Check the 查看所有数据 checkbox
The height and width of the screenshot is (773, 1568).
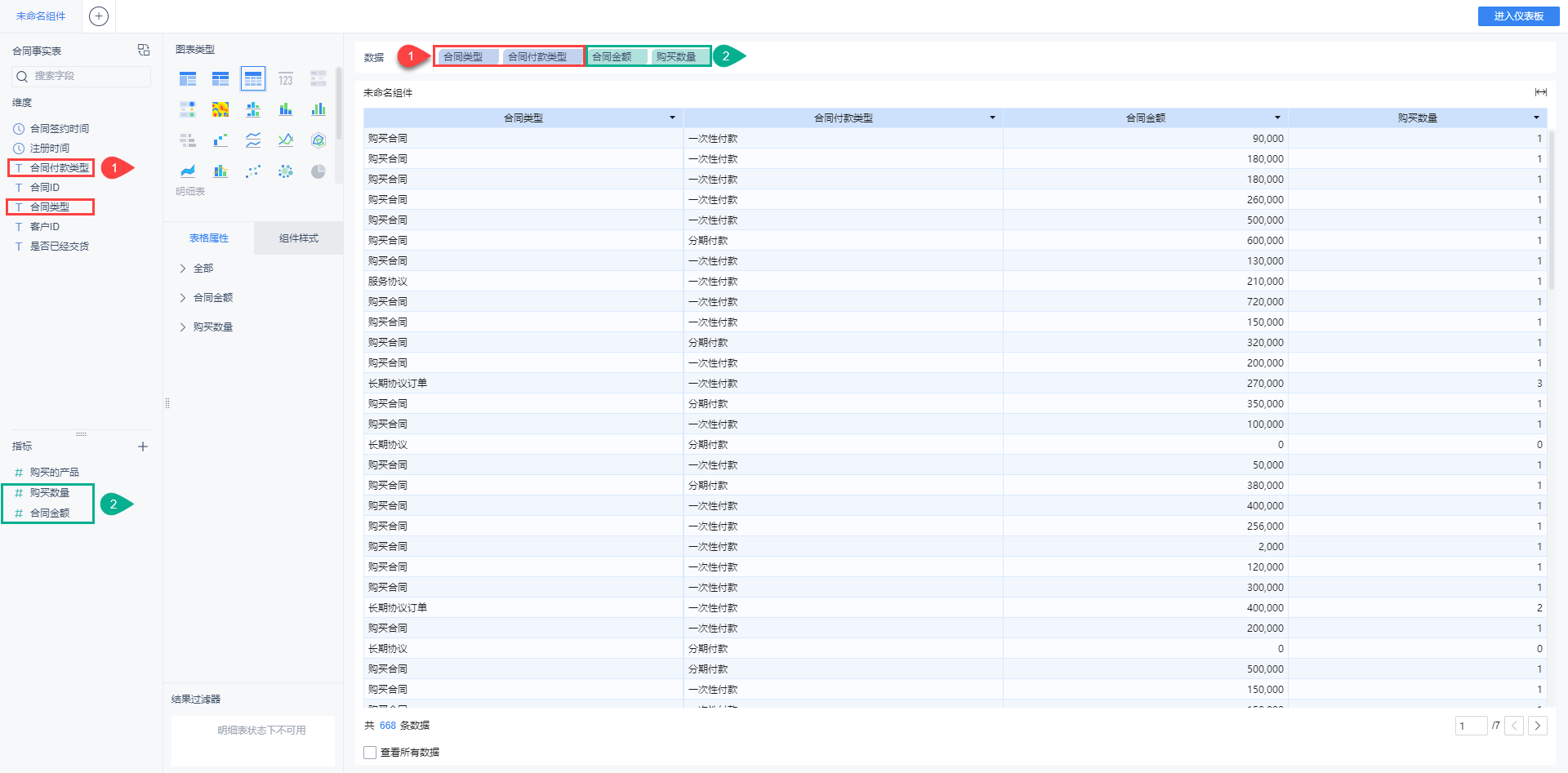[x=370, y=753]
